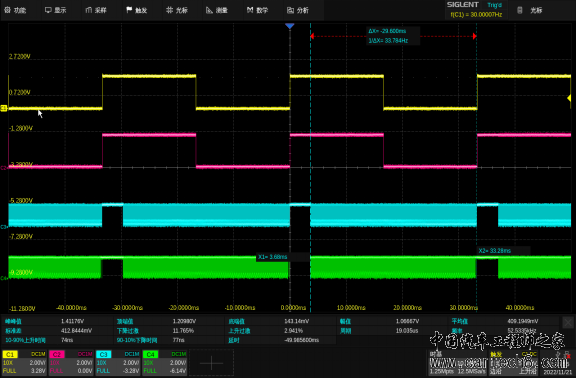Screen dimensions: 576x378
Task: Open the 触发 trigger settings box at bottom
Action: tap(514, 363)
